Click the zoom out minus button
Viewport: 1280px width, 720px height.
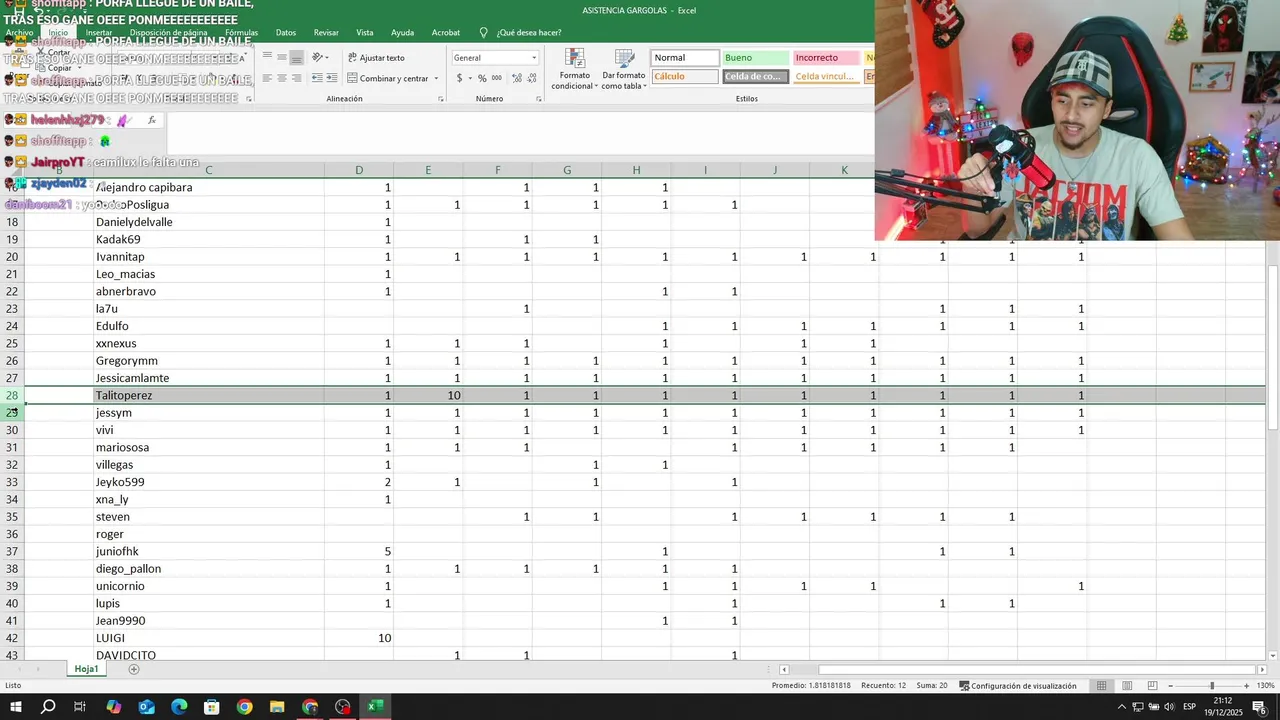click(x=1171, y=685)
